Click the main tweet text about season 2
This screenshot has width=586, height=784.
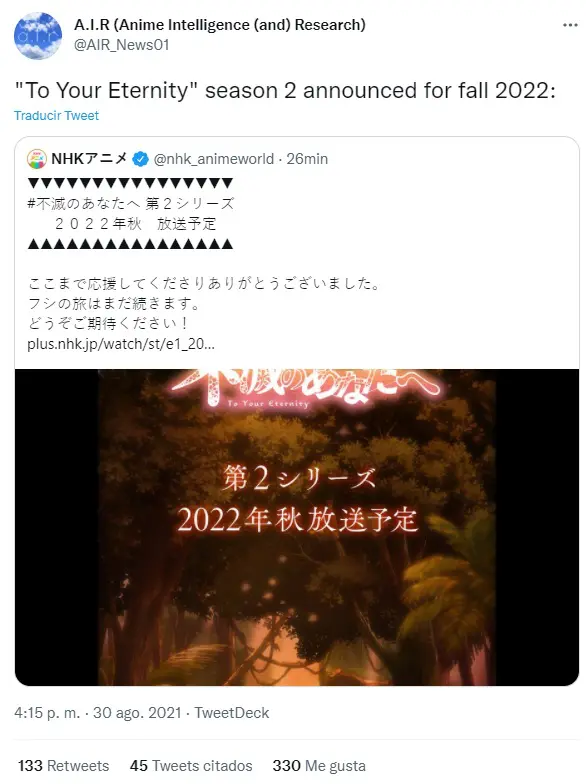[285, 90]
